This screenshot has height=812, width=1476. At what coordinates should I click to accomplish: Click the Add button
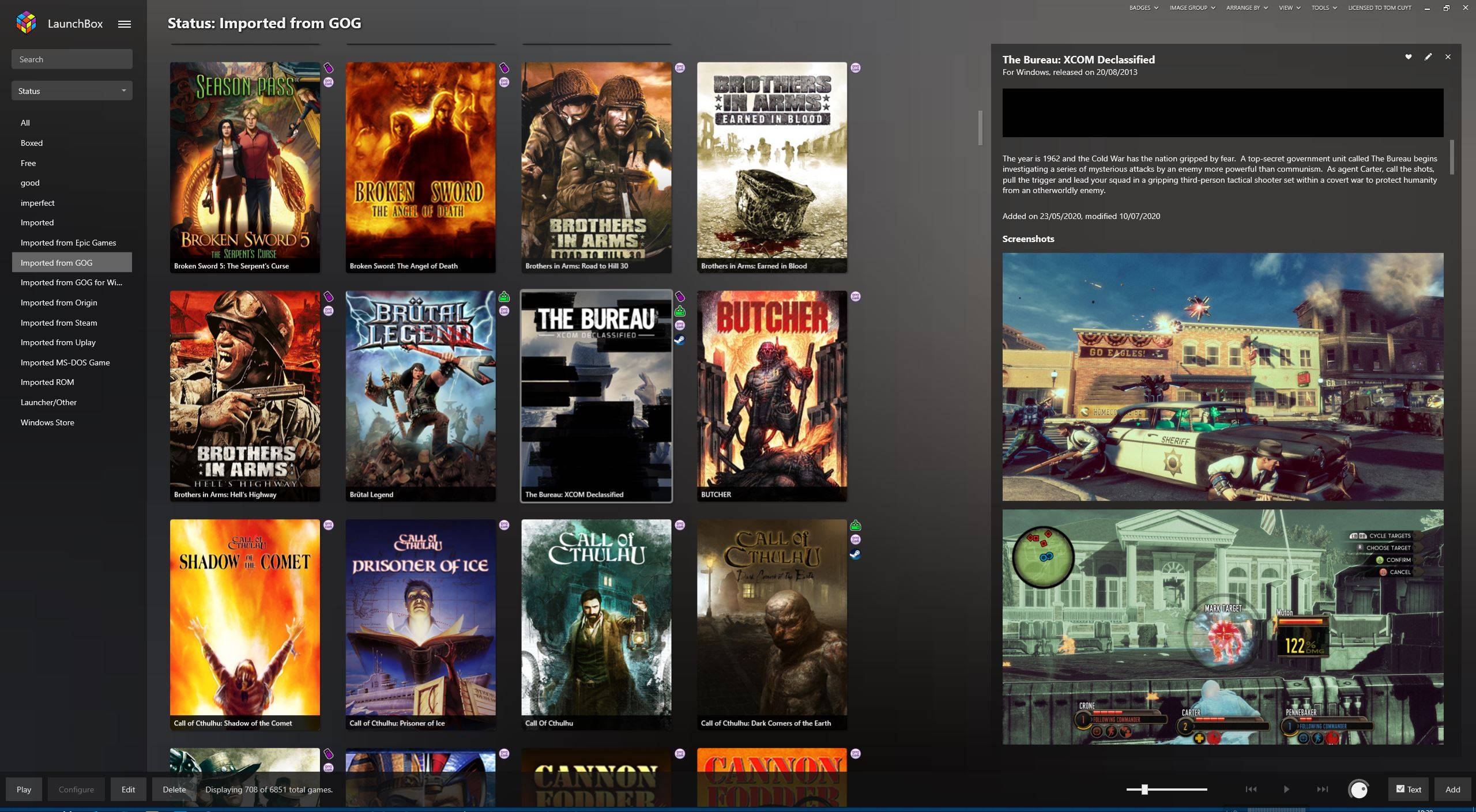click(x=1452, y=790)
